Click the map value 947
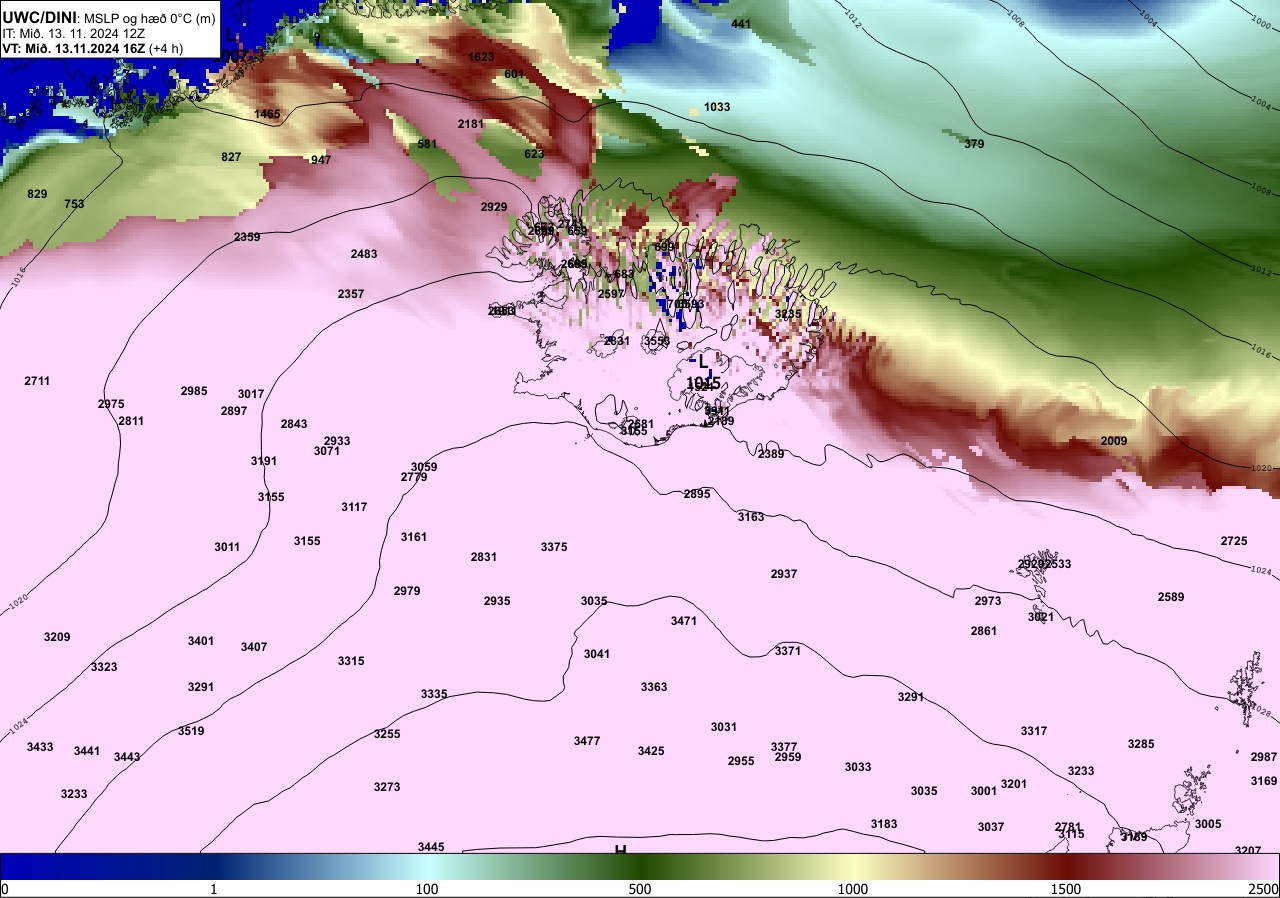The image size is (1280, 898). 320,160
